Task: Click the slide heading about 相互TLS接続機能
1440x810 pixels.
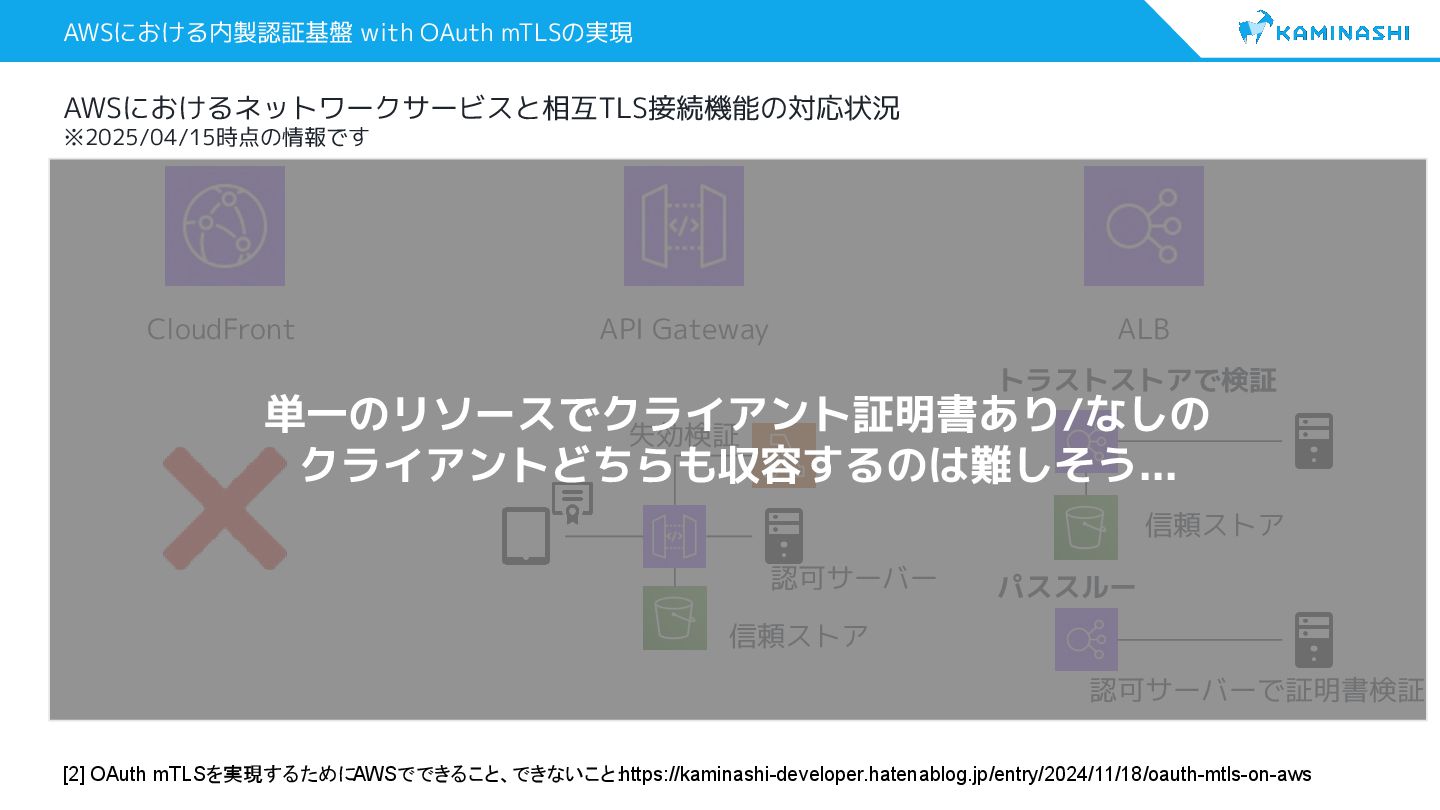Action: 481,107
